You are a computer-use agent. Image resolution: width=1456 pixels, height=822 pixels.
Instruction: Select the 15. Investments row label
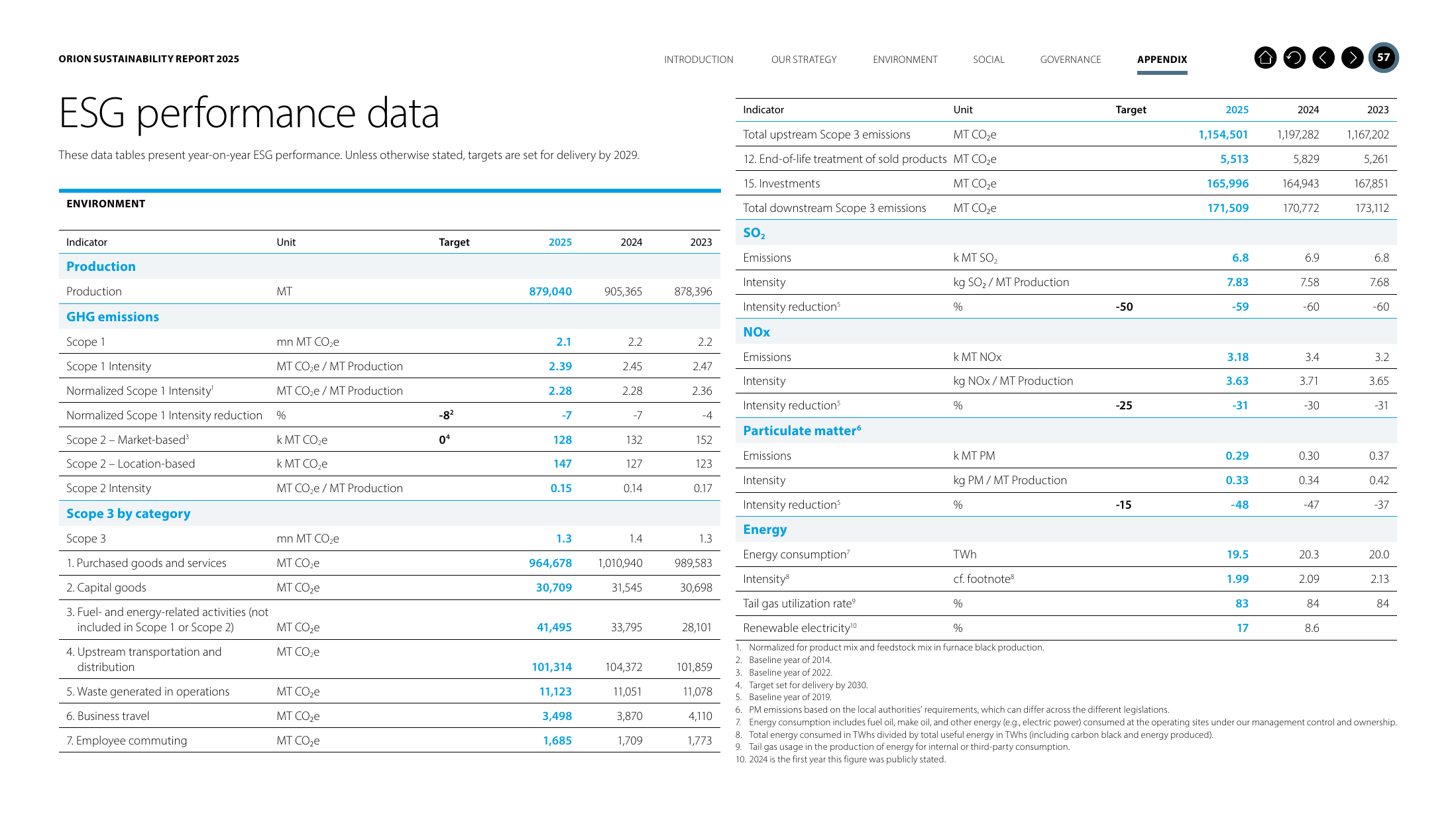point(781,183)
